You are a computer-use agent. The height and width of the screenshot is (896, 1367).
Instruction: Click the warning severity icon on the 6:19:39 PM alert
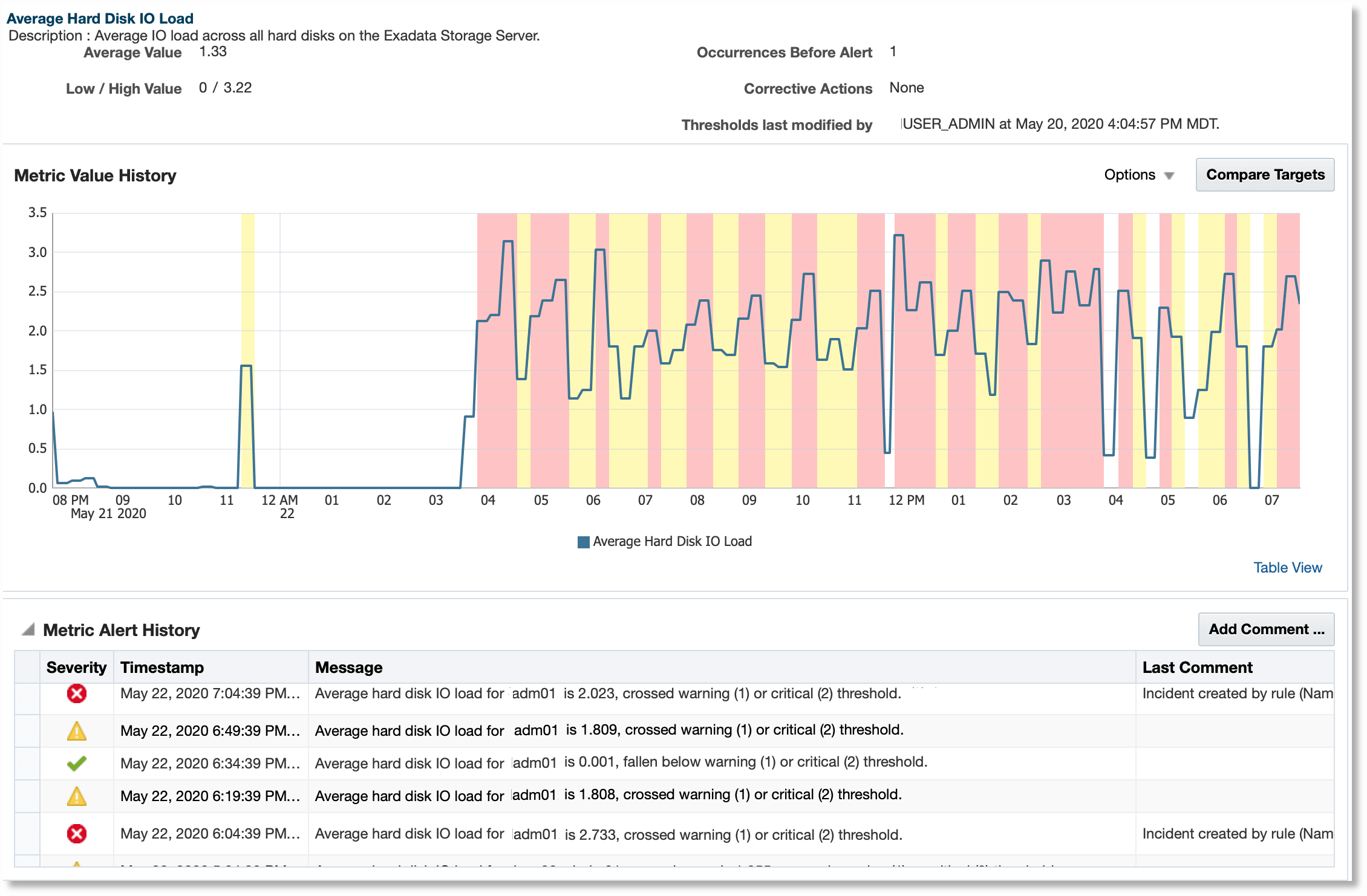pos(76,796)
